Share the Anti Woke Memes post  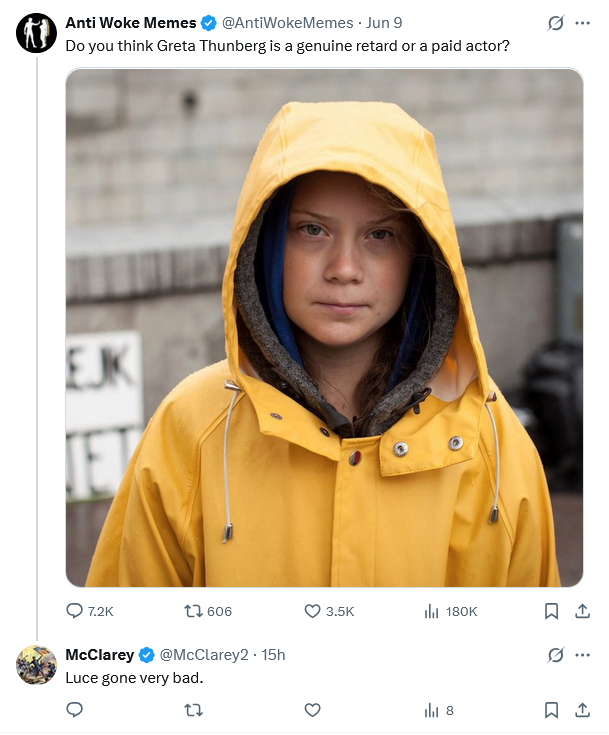[x=582, y=611]
